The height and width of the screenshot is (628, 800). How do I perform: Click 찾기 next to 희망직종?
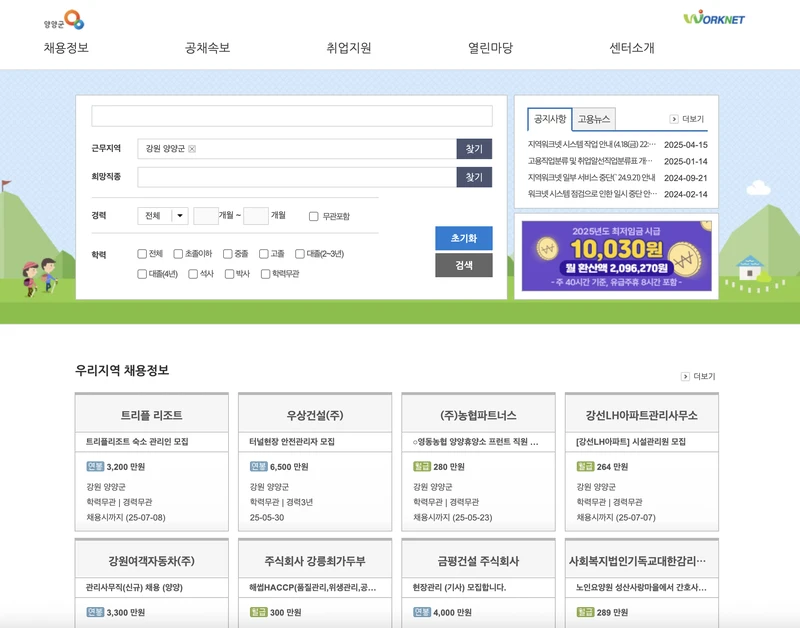pos(474,177)
